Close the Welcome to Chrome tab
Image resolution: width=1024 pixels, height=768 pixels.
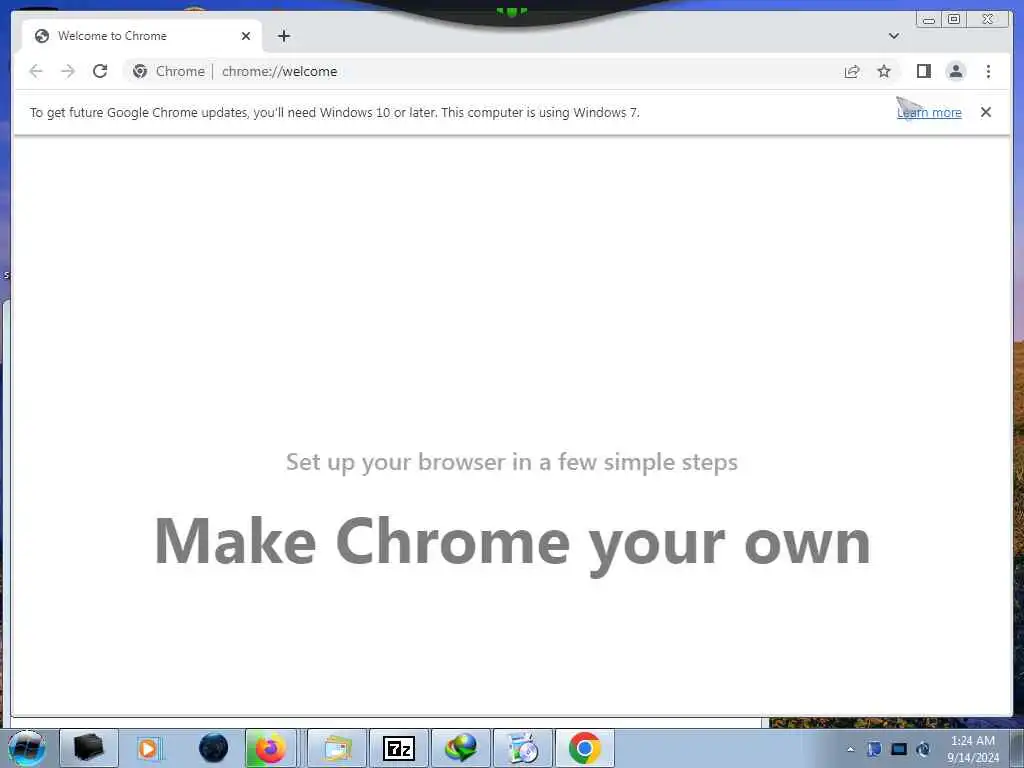click(246, 36)
